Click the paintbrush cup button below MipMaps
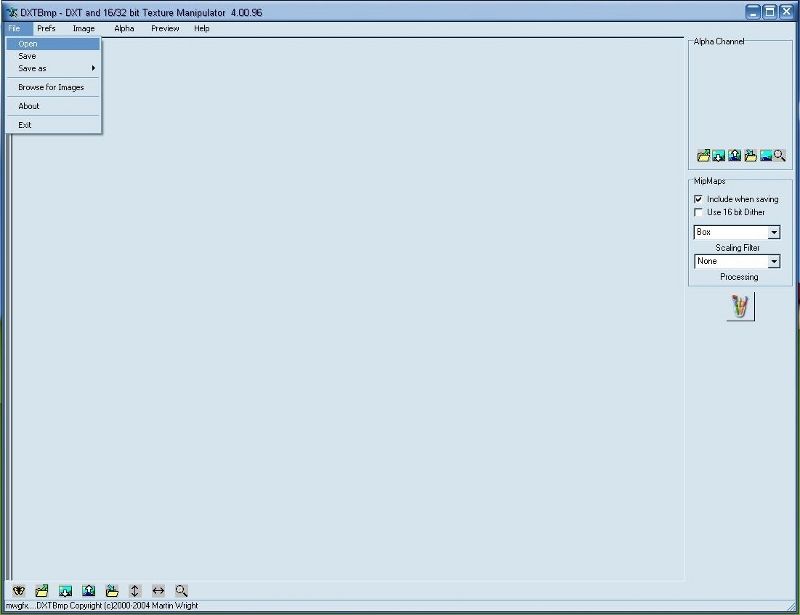Image resolution: width=800 pixels, height=615 pixels. (740, 306)
